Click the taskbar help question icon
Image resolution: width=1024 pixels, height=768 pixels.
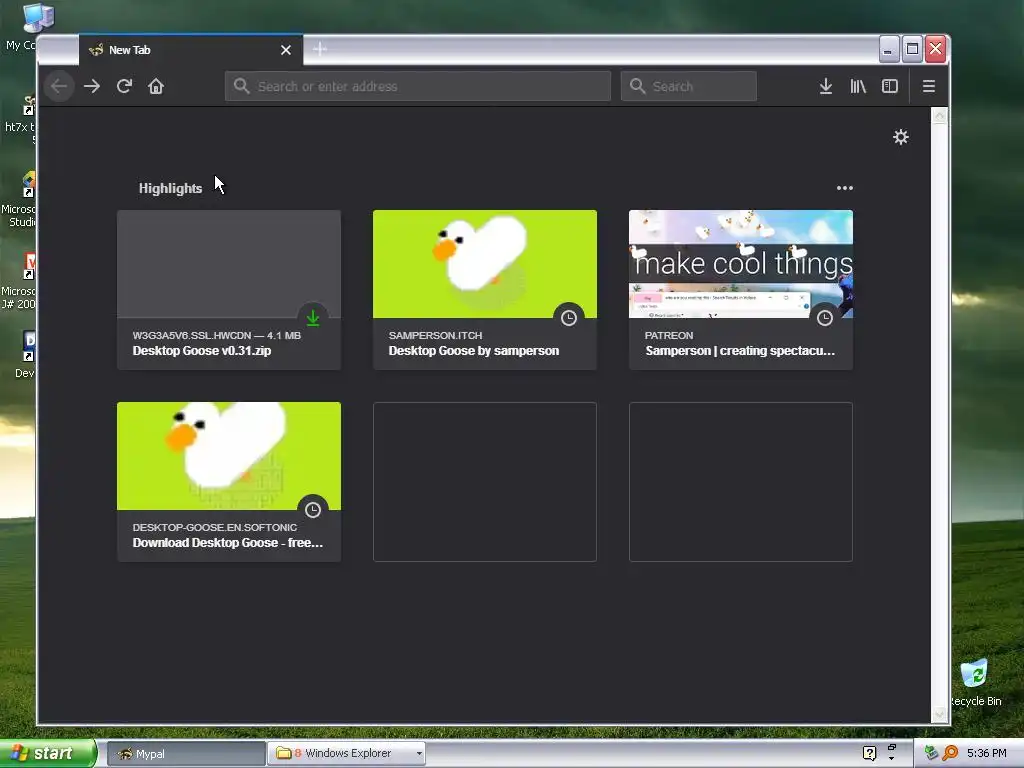[x=869, y=754]
